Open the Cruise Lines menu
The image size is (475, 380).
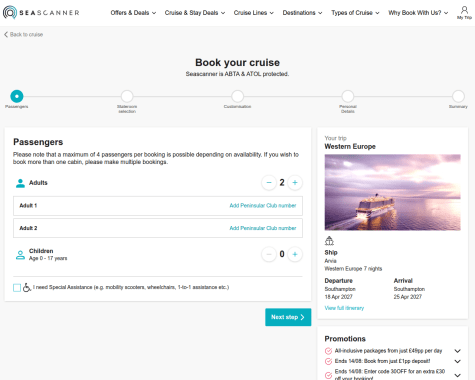tap(254, 13)
